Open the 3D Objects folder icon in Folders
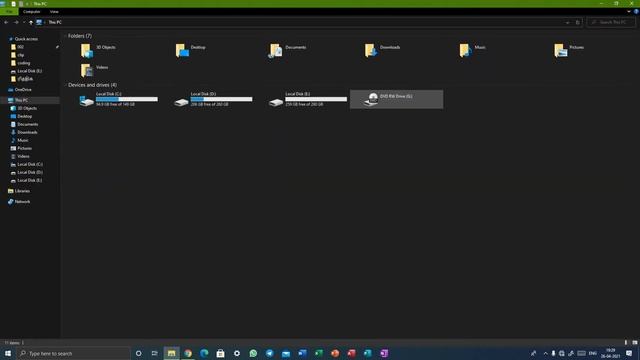This screenshot has height=360, width=640. [x=87, y=51]
